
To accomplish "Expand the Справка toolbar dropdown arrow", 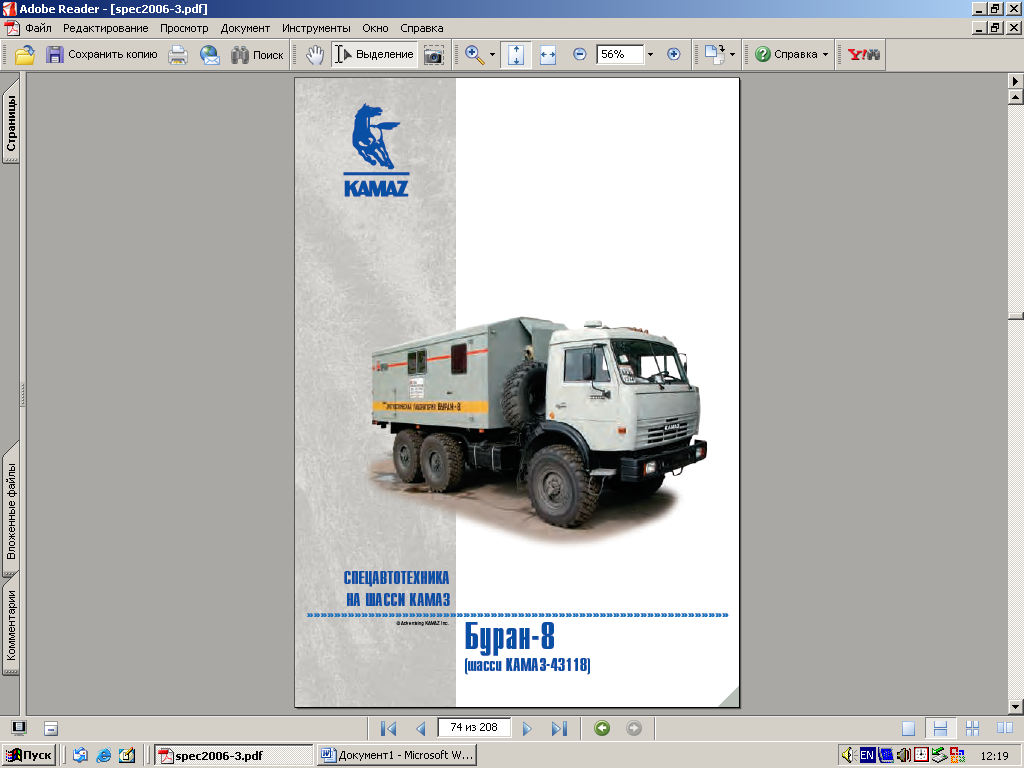I will pyautogui.click(x=825, y=55).
